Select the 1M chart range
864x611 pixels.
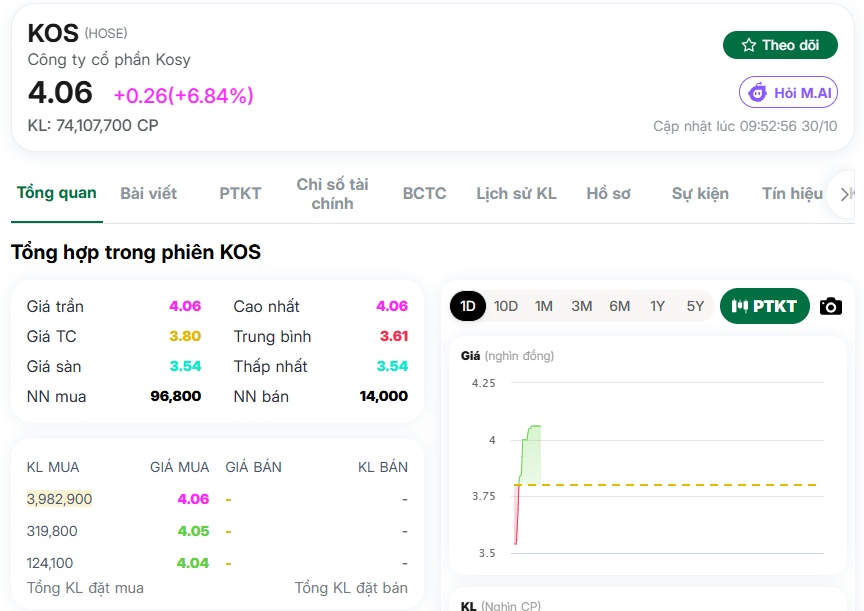(544, 306)
